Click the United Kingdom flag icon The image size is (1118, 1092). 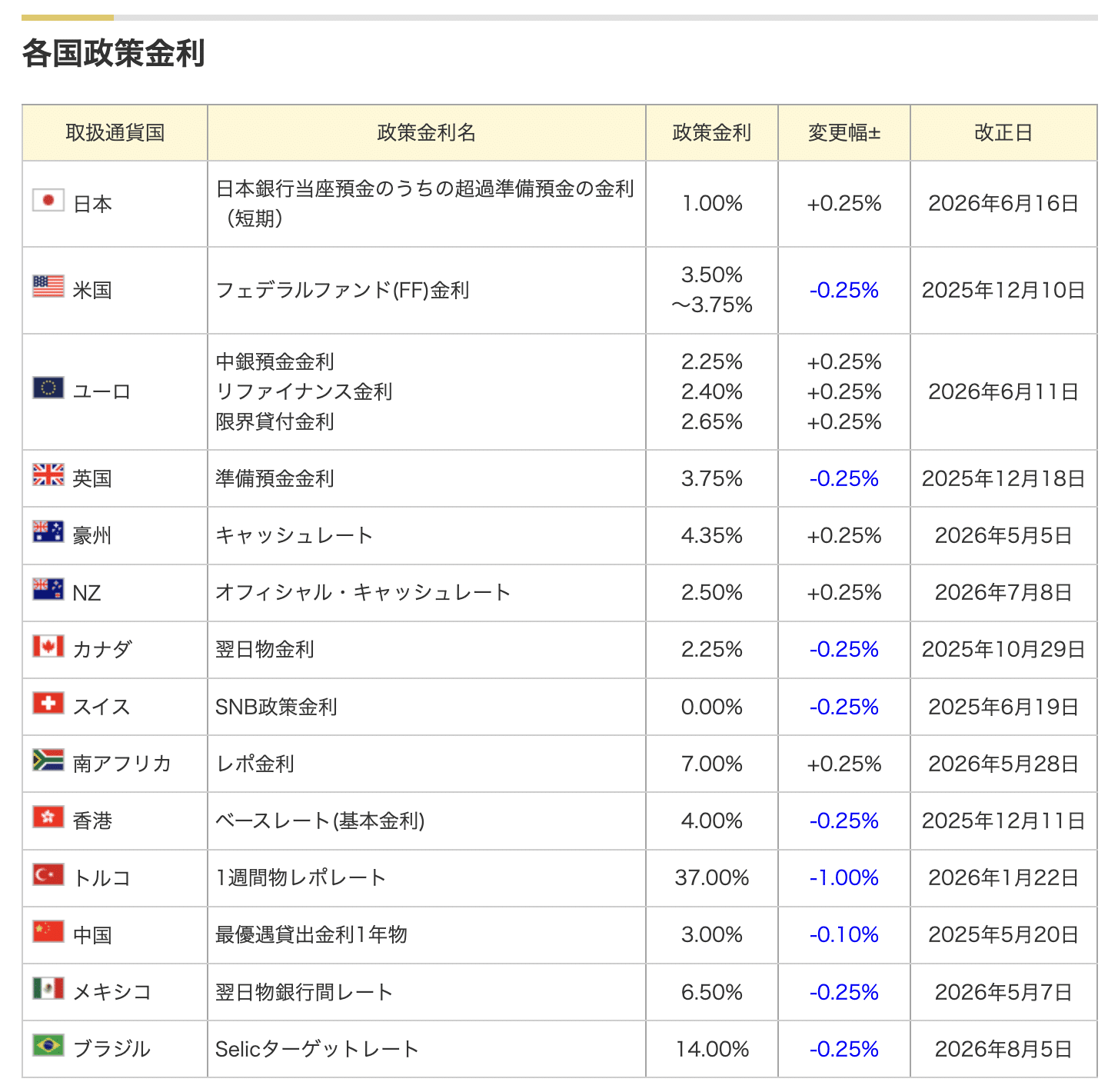[48, 474]
